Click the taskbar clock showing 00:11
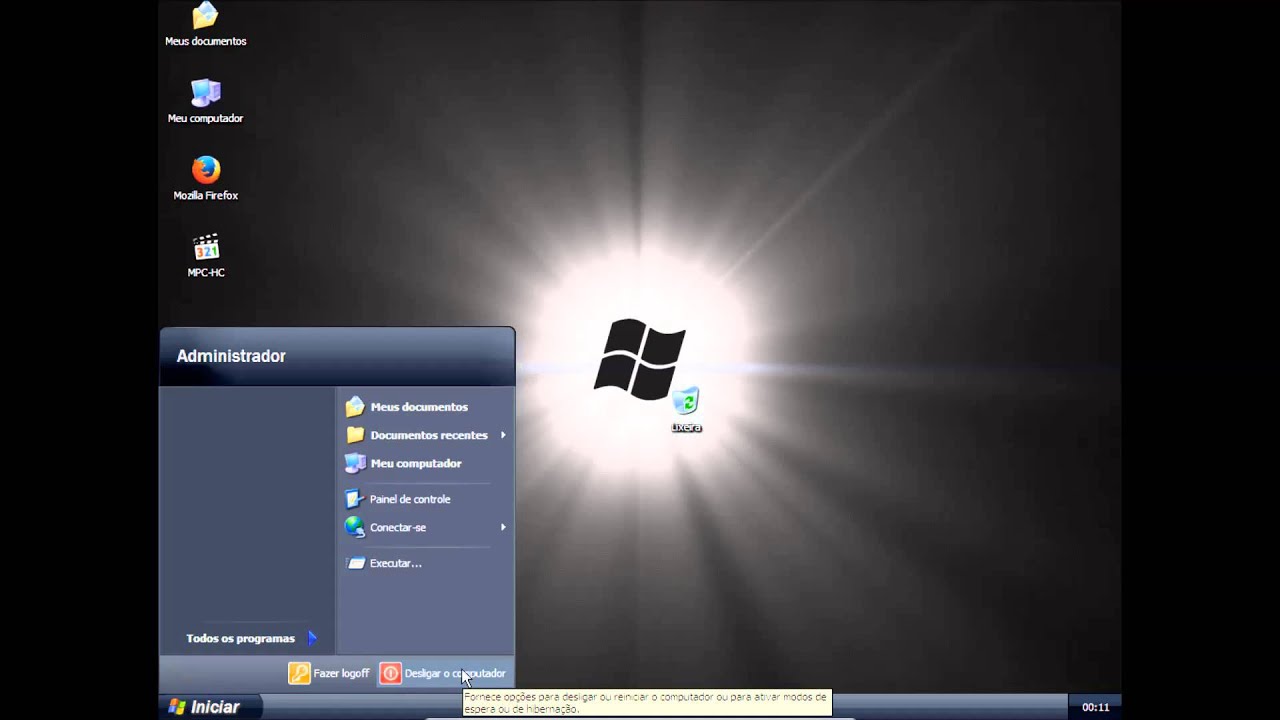Viewport: 1280px width, 720px height. coord(1095,707)
